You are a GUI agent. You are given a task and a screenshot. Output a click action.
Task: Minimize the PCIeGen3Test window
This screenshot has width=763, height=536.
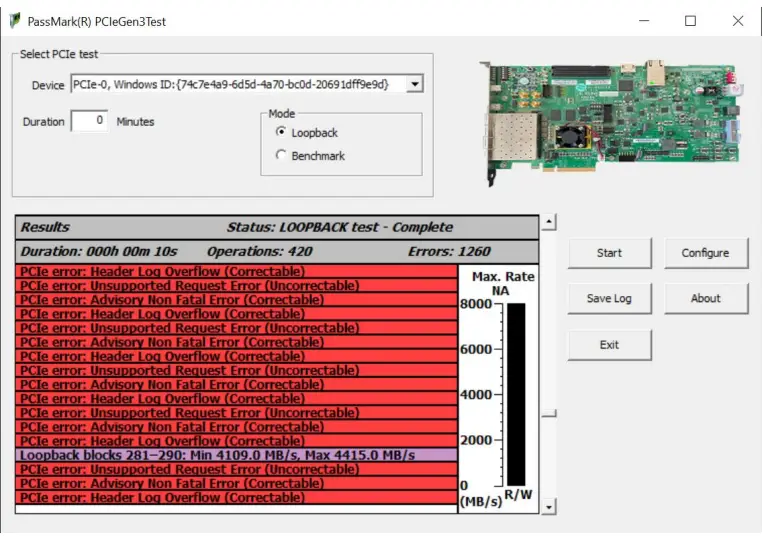[x=644, y=21]
